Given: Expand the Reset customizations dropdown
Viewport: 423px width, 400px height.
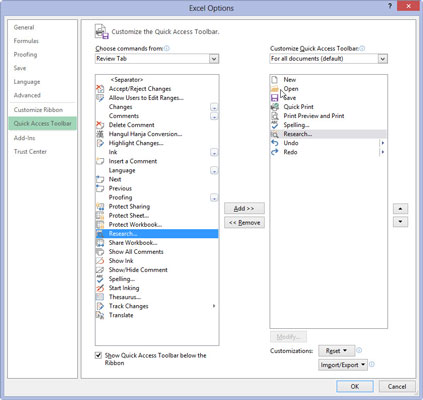Looking at the screenshot, I should 336,351.
